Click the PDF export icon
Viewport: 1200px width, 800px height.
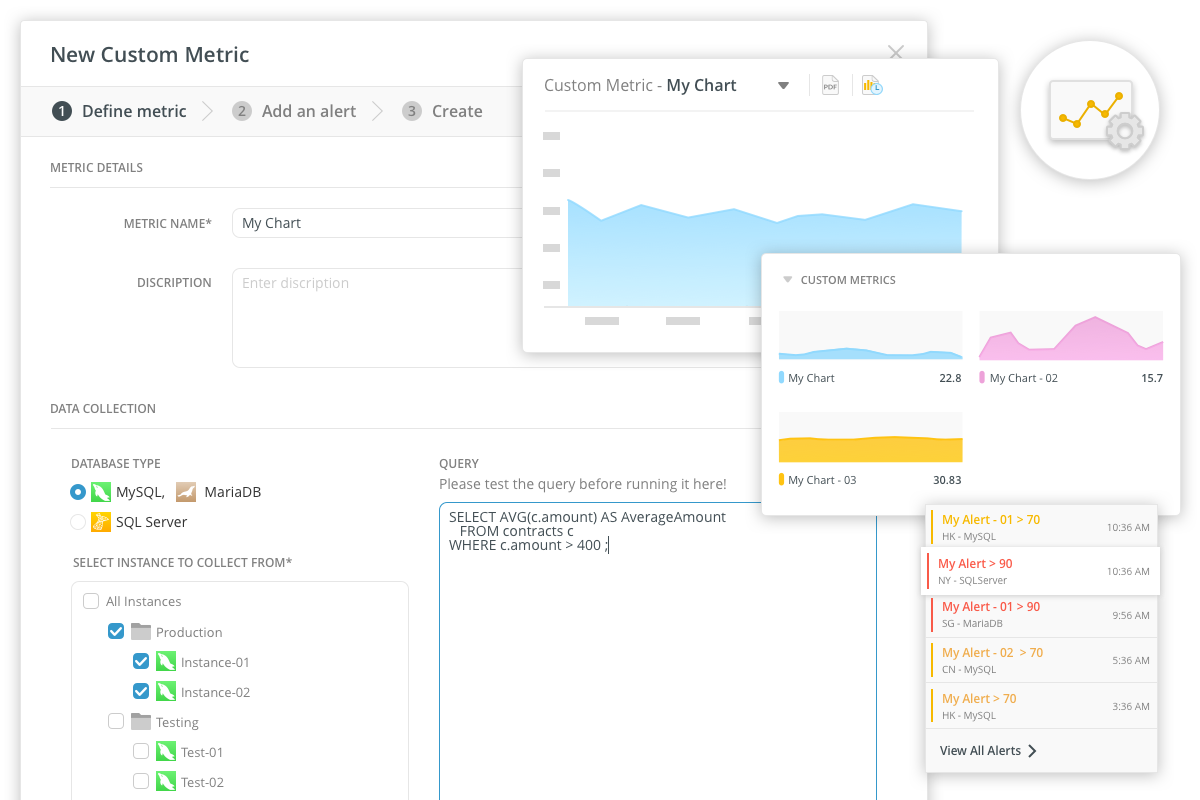pyautogui.click(x=830, y=86)
